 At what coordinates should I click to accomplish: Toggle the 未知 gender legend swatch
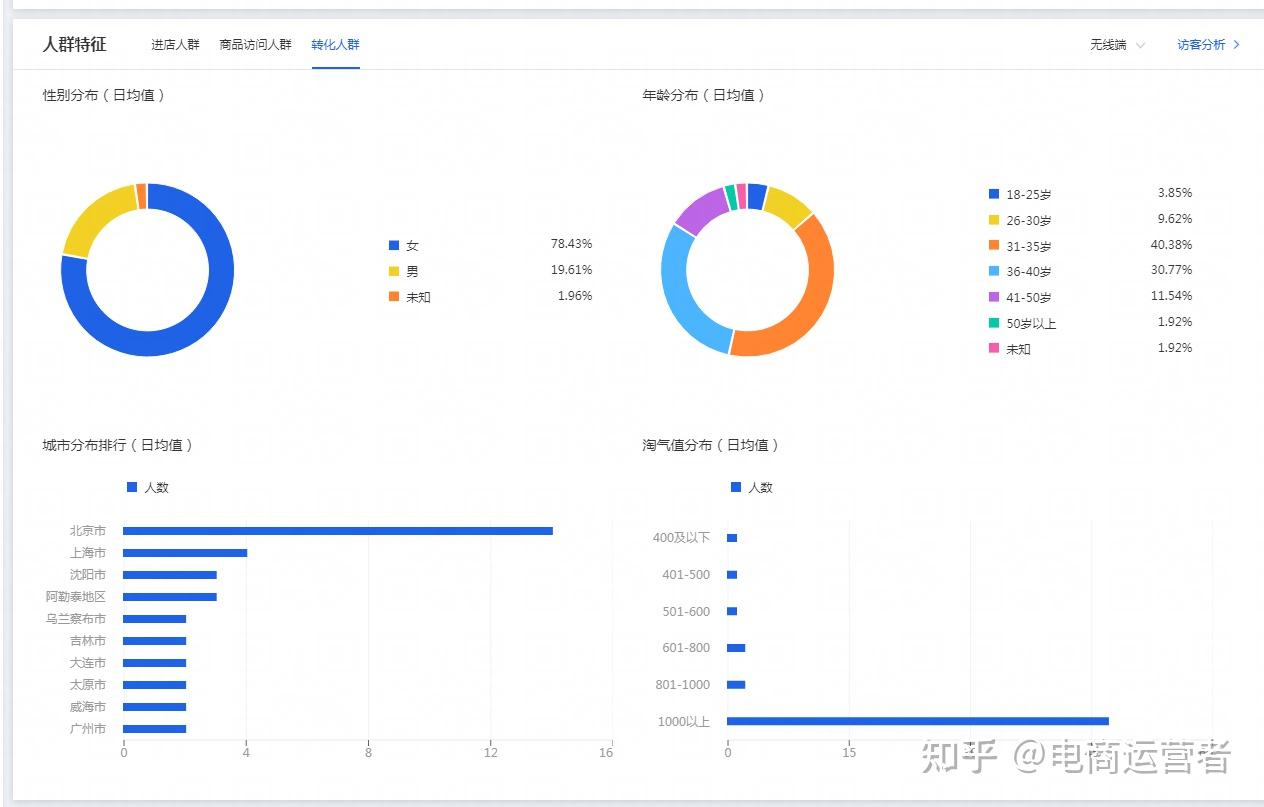(x=394, y=297)
